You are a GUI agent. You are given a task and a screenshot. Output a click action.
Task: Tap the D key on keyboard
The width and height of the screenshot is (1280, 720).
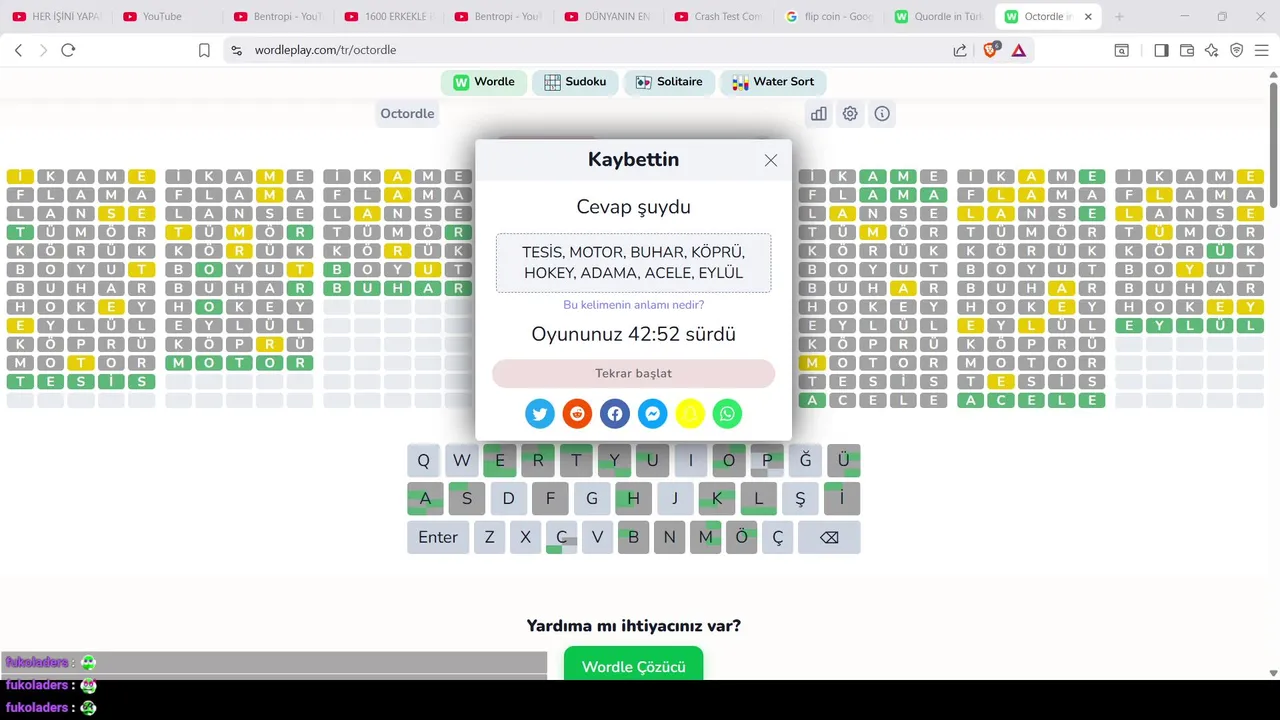508,499
